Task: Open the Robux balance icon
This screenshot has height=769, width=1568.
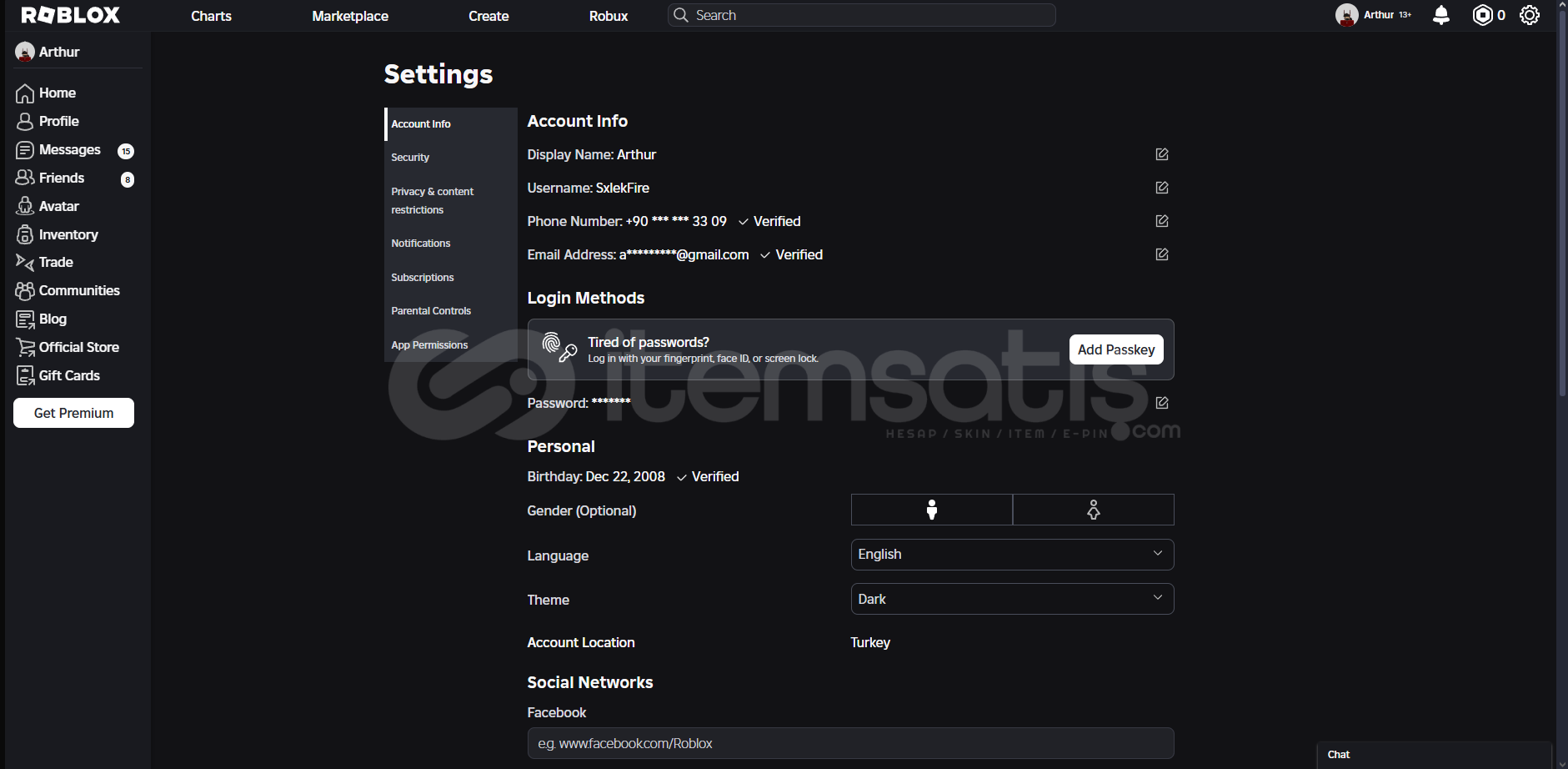Action: pyautogui.click(x=1482, y=15)
